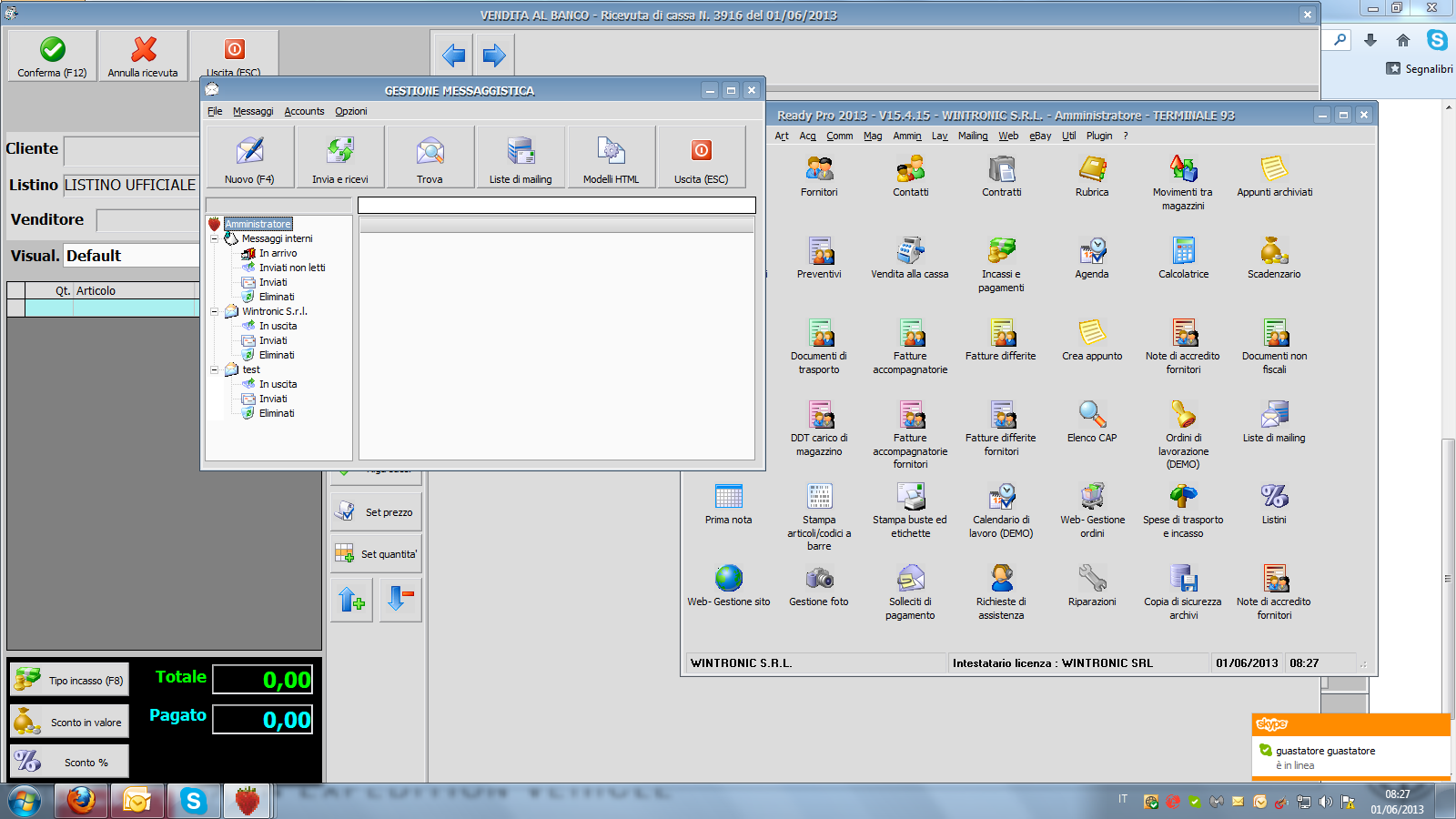Select In arrivo folder

[278, 253]
